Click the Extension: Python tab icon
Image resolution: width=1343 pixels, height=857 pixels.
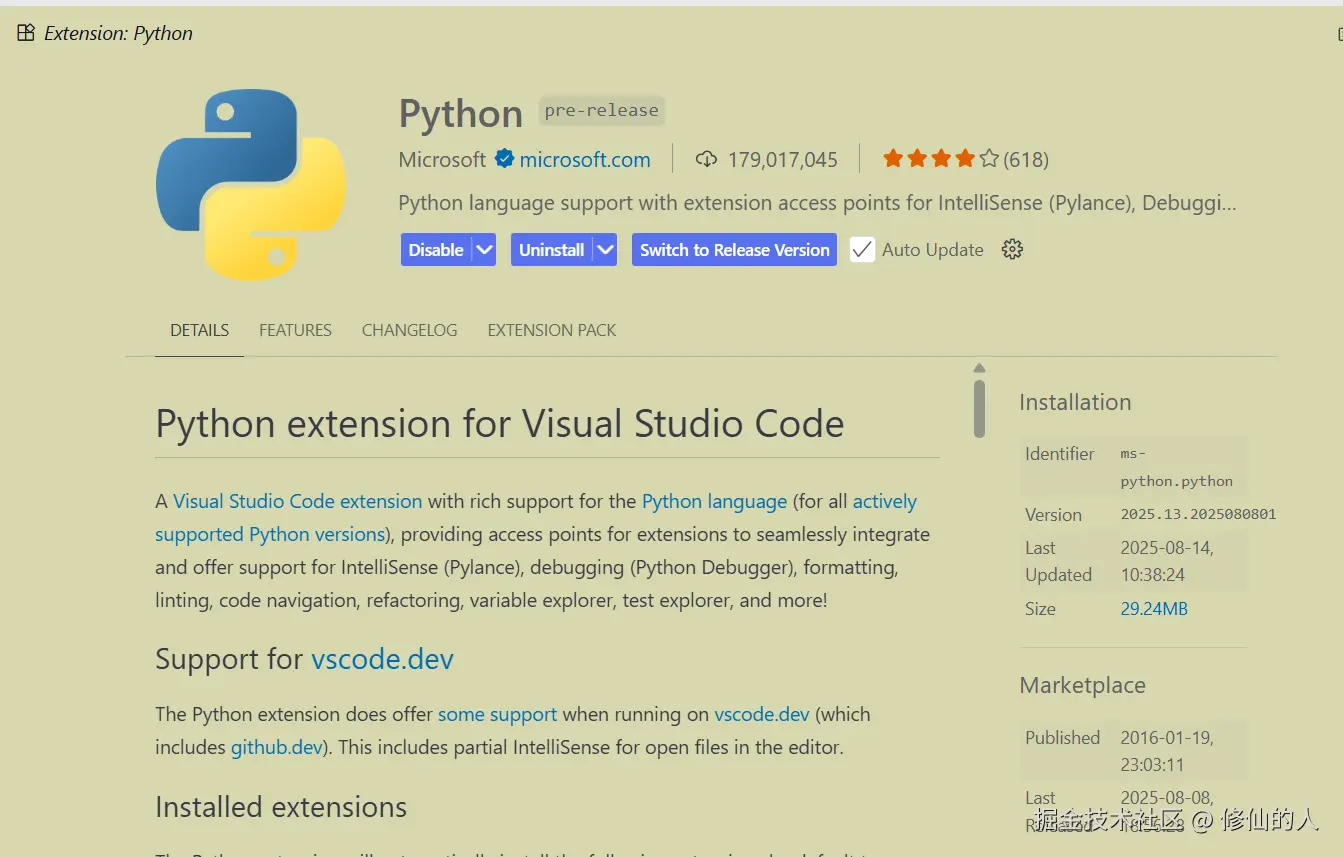pyautogui.click(x=26, y=33)
